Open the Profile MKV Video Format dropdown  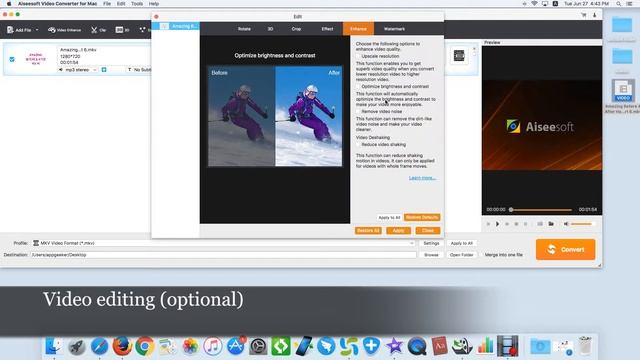[223, 243]
